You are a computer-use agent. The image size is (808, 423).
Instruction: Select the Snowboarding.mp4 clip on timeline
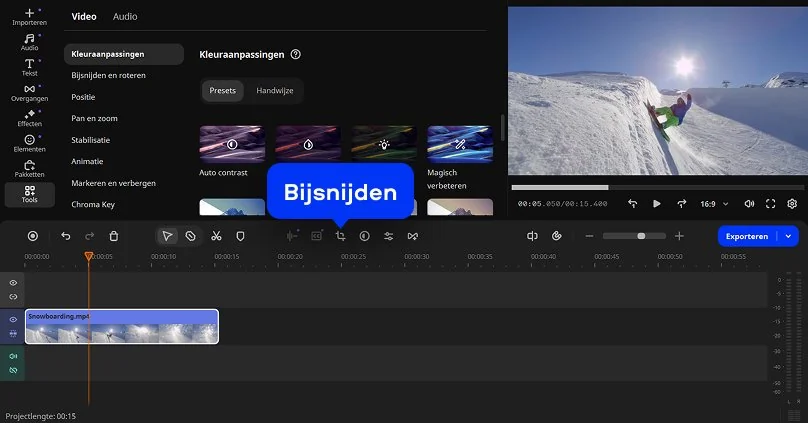(x=122, y=326)
